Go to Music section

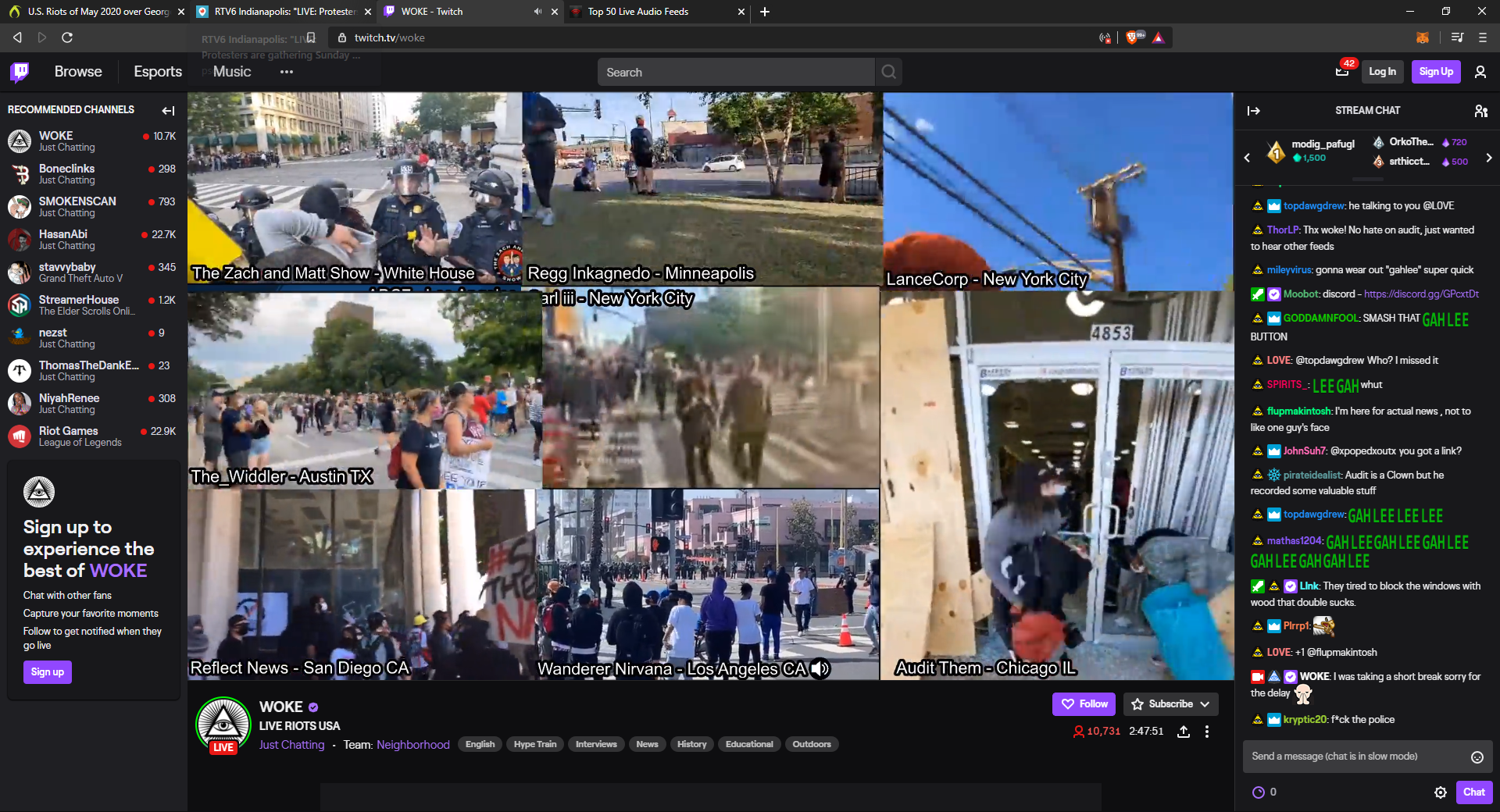coord(232,72)
